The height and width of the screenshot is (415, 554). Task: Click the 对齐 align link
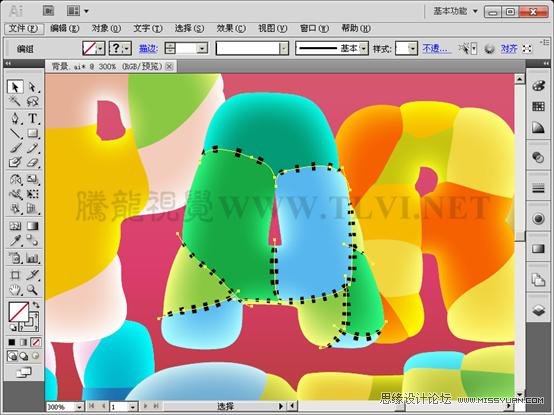click(x=509, y=48)
